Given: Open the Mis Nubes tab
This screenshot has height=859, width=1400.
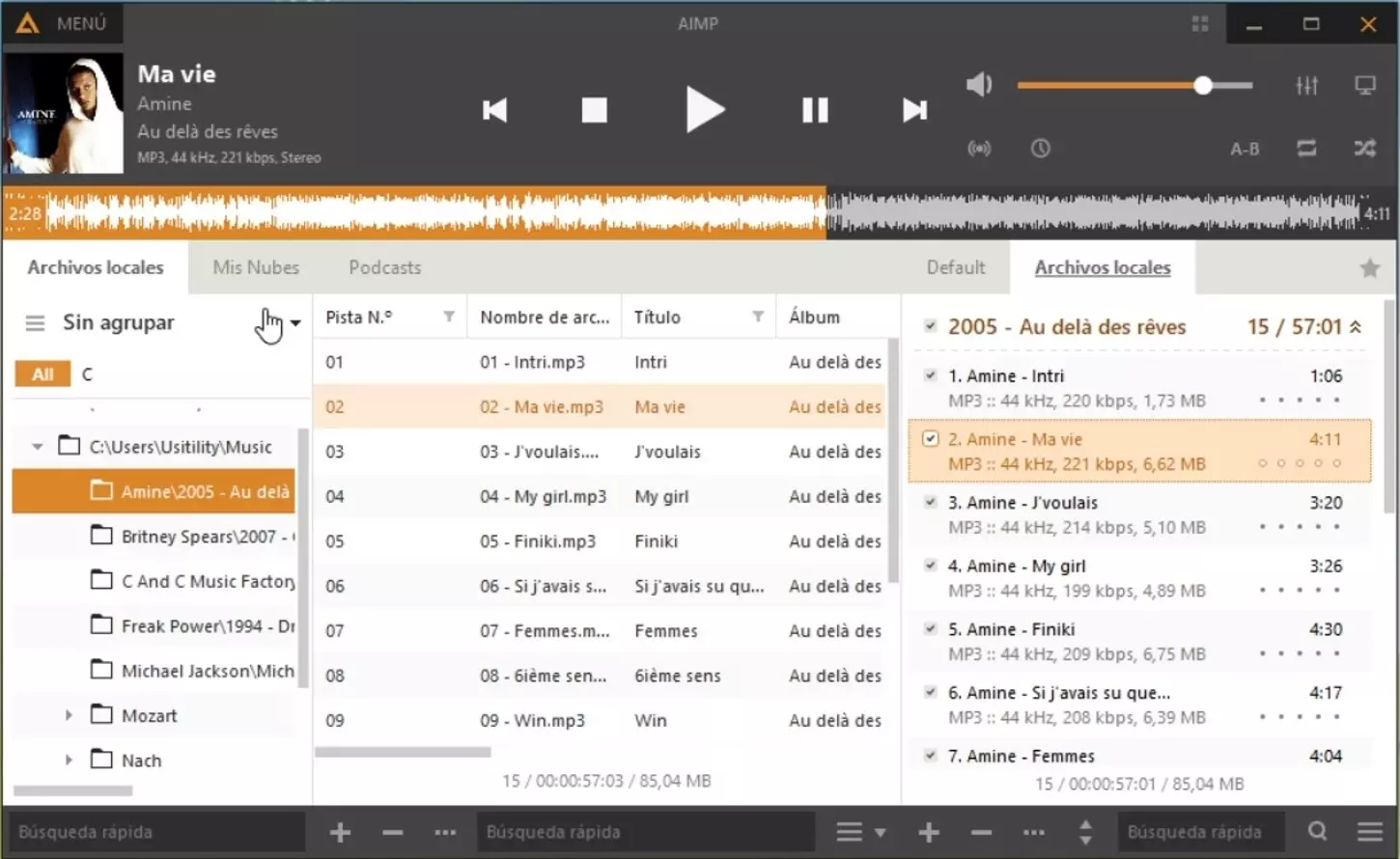Looking at the screenshot, I should click(x=256, y=267).
